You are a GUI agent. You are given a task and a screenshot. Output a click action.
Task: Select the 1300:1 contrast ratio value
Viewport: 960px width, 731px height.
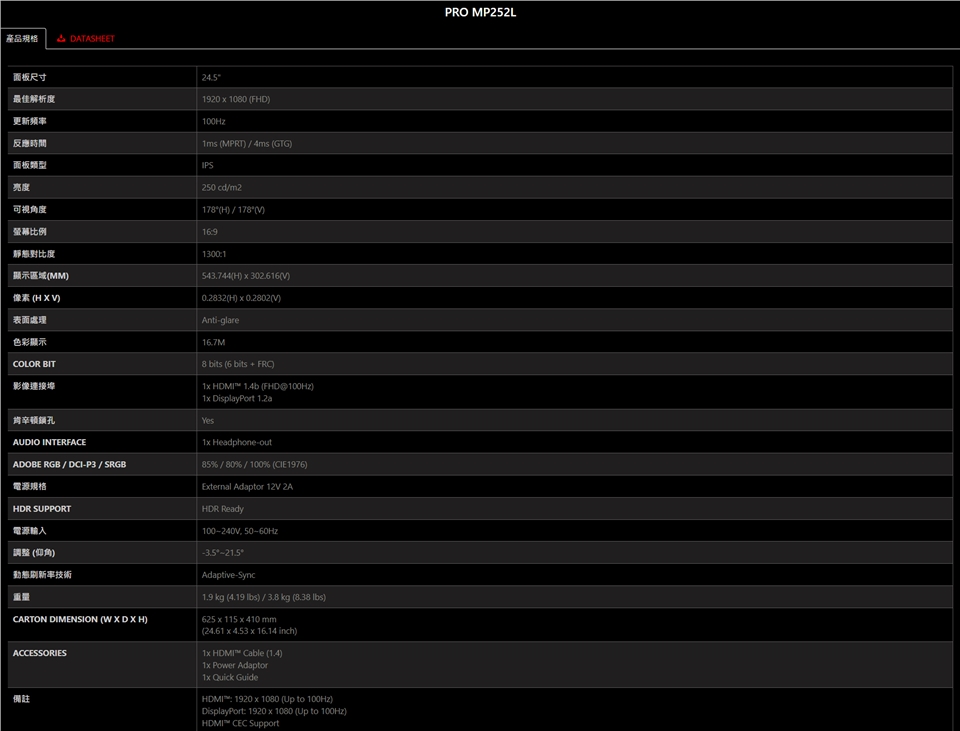point(214,254)
